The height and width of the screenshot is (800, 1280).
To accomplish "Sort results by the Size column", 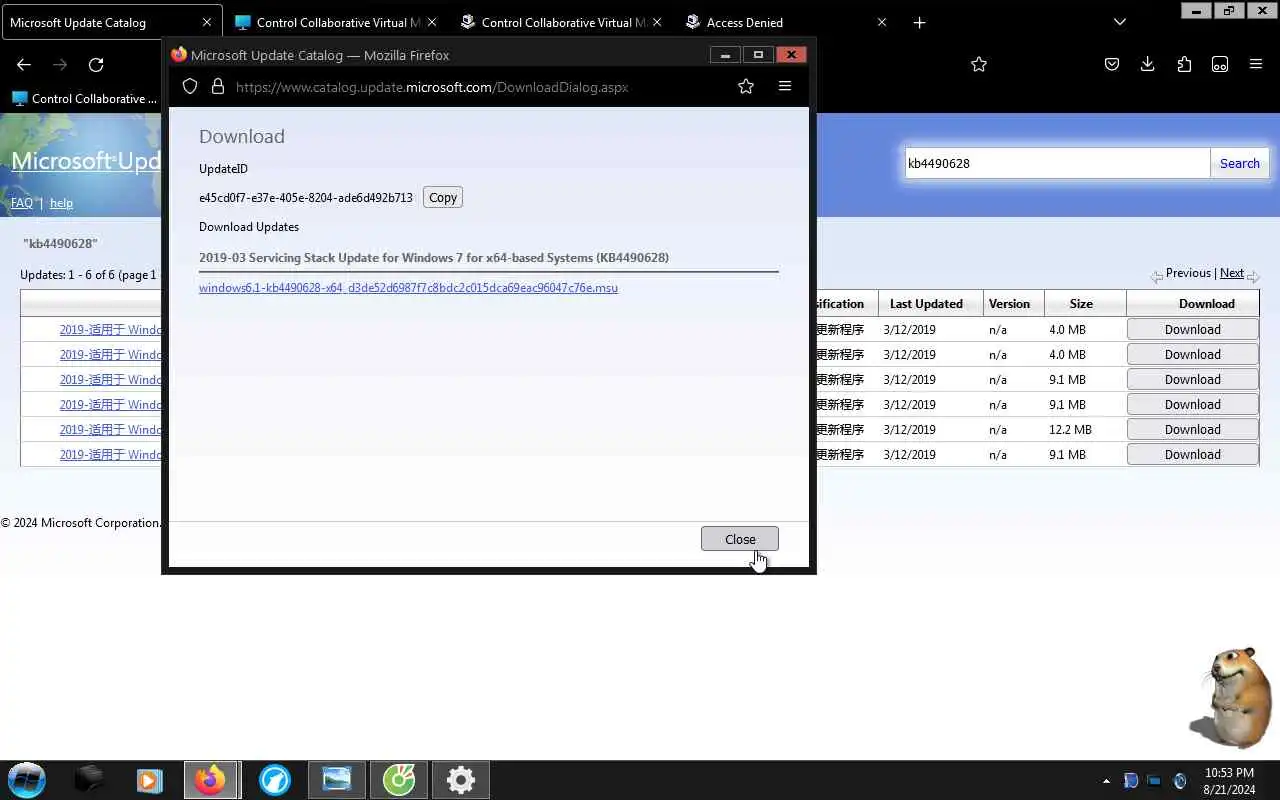I will [1081, 304].
